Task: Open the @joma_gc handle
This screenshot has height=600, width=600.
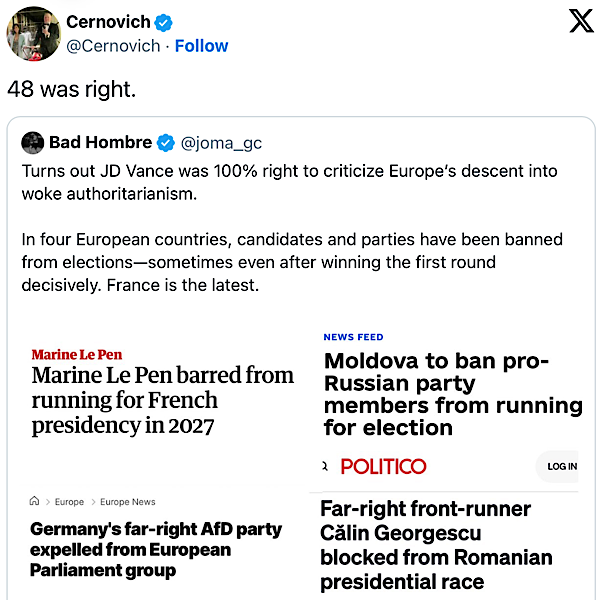Action: [217, 142]
